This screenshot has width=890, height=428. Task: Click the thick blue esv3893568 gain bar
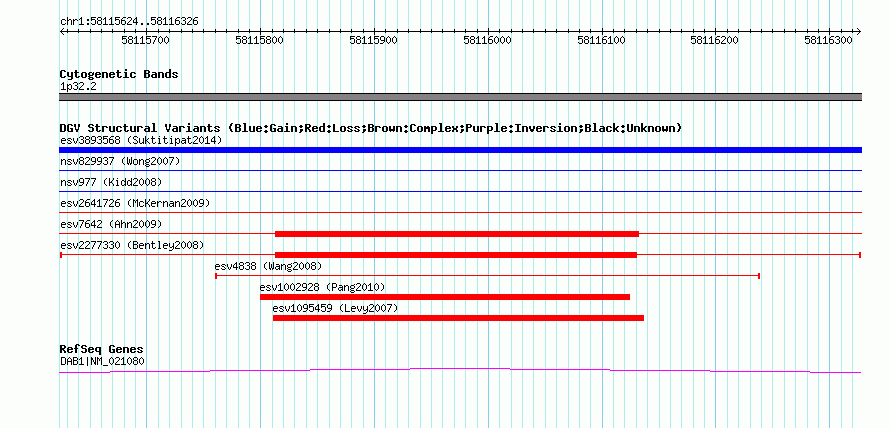click(x=460, y=150)
